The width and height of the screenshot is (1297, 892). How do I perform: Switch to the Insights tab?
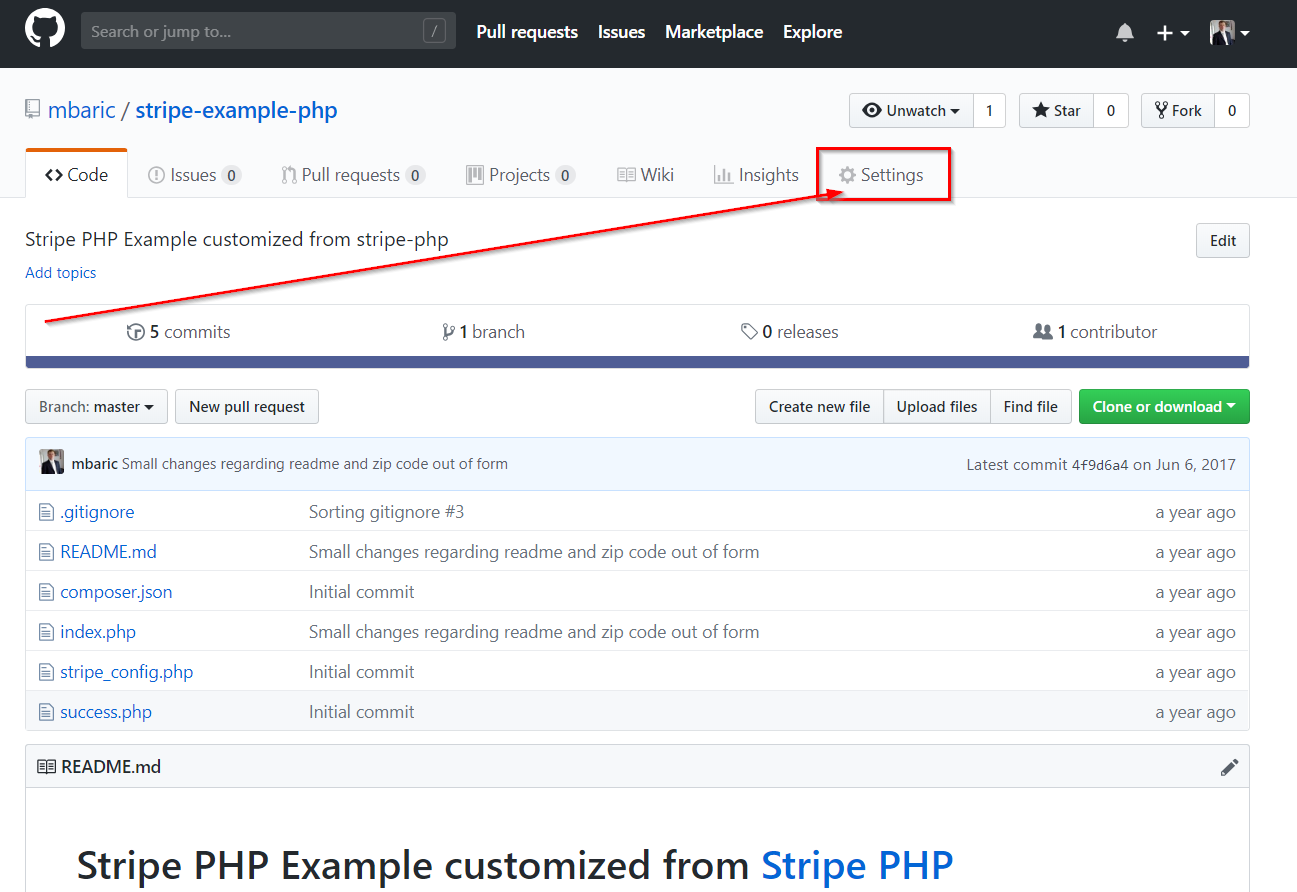756,175
